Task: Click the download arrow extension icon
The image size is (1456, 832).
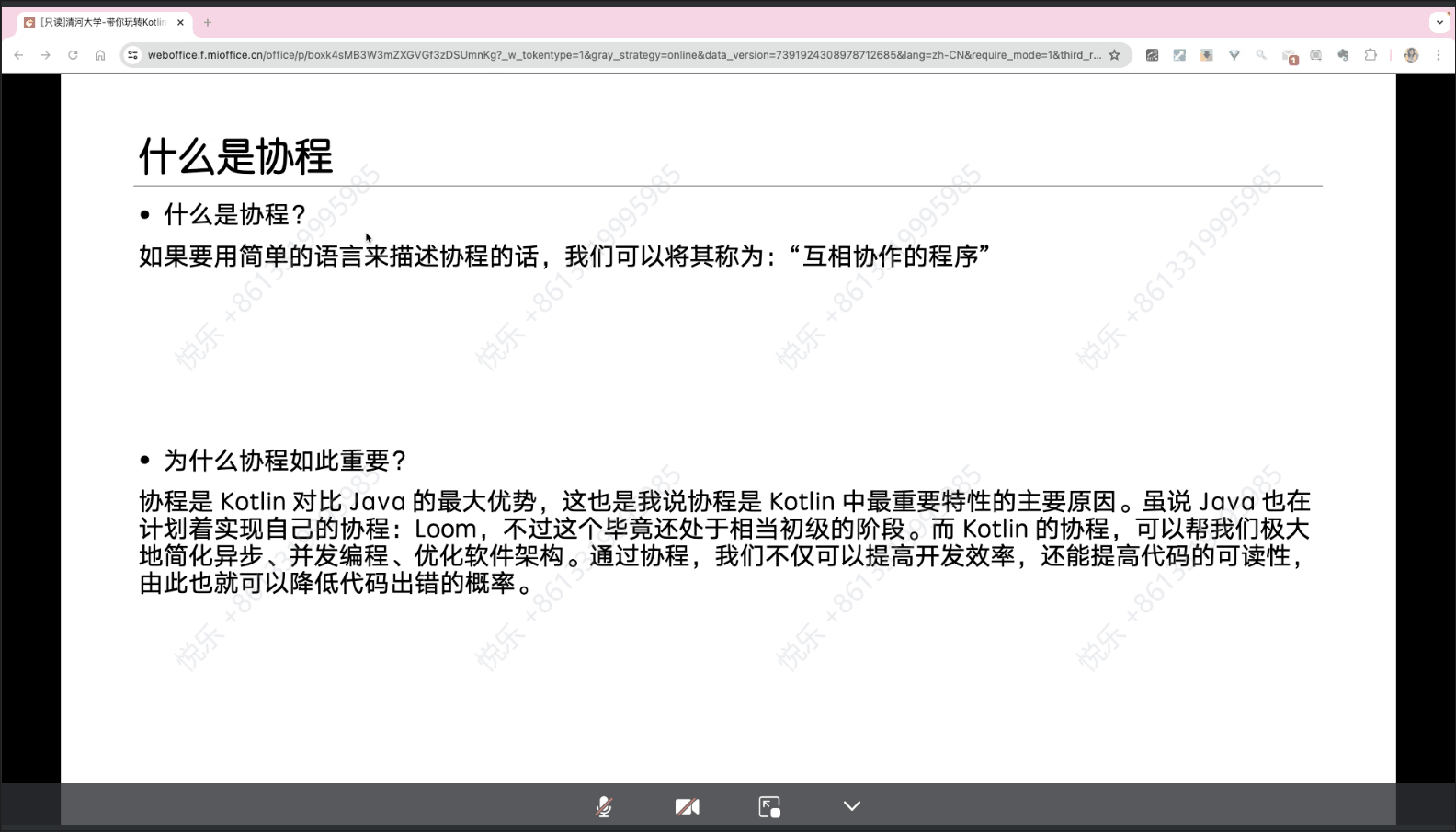Action: (x=1207, y=55)
